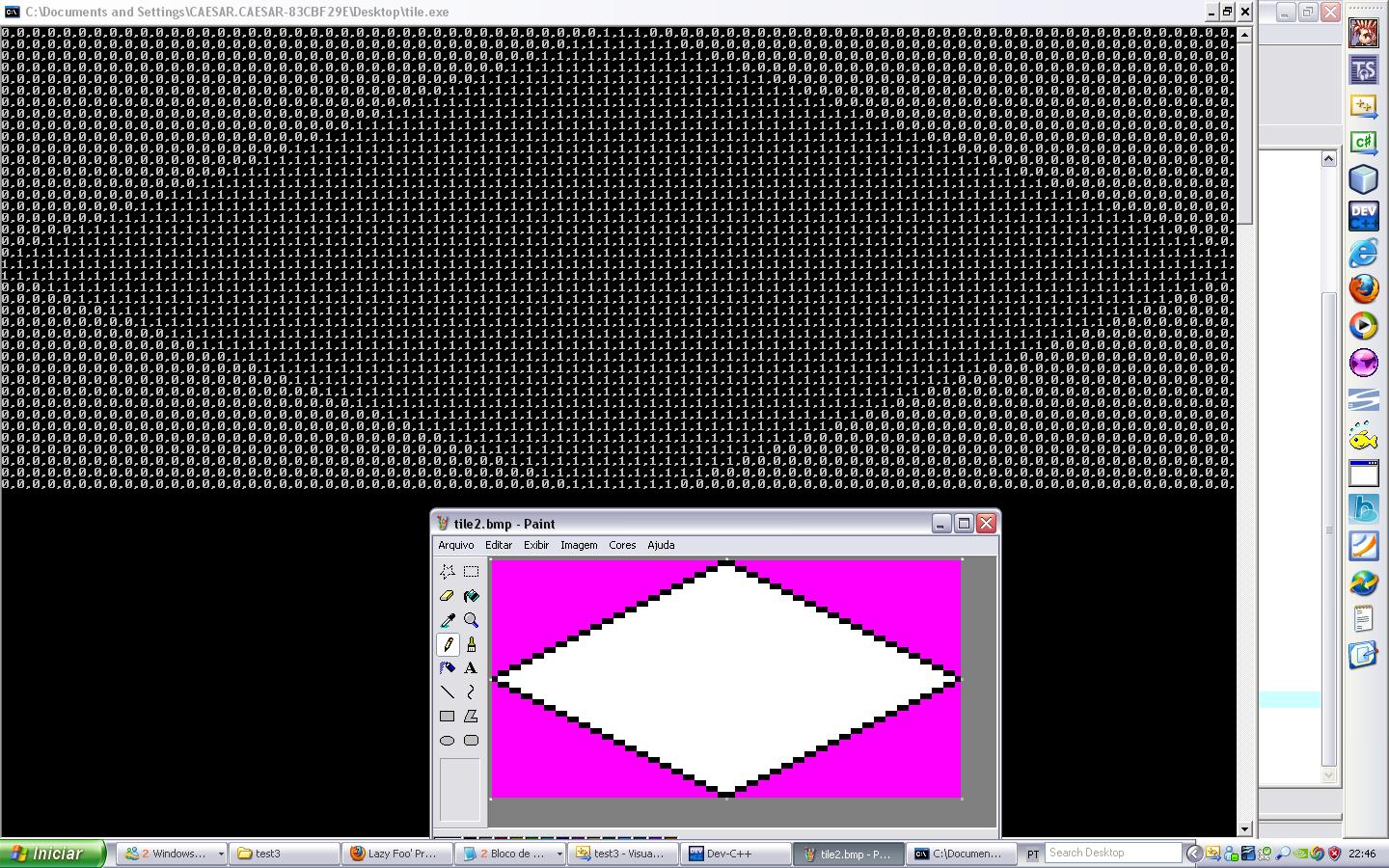Pick the Ellipse shape tool

[x=448, y=741]
